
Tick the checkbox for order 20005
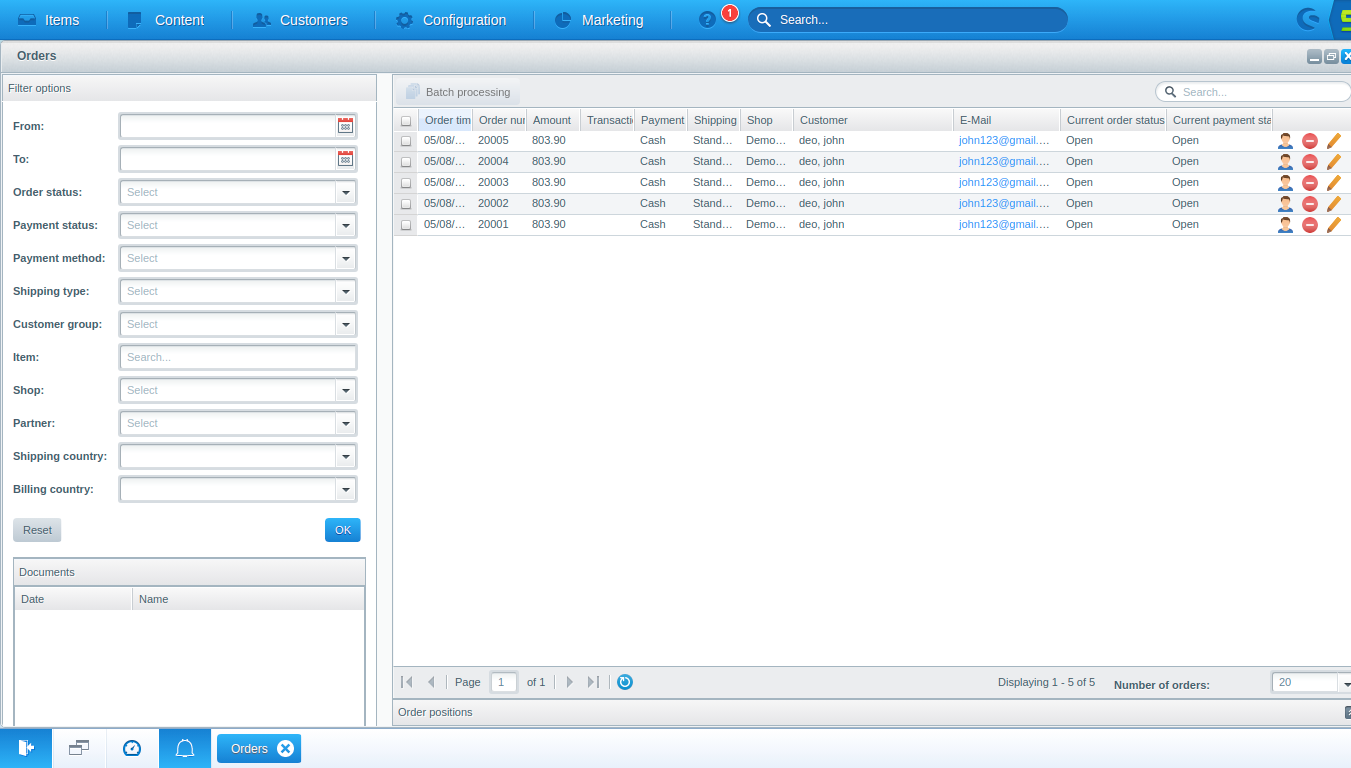point(406,141)
